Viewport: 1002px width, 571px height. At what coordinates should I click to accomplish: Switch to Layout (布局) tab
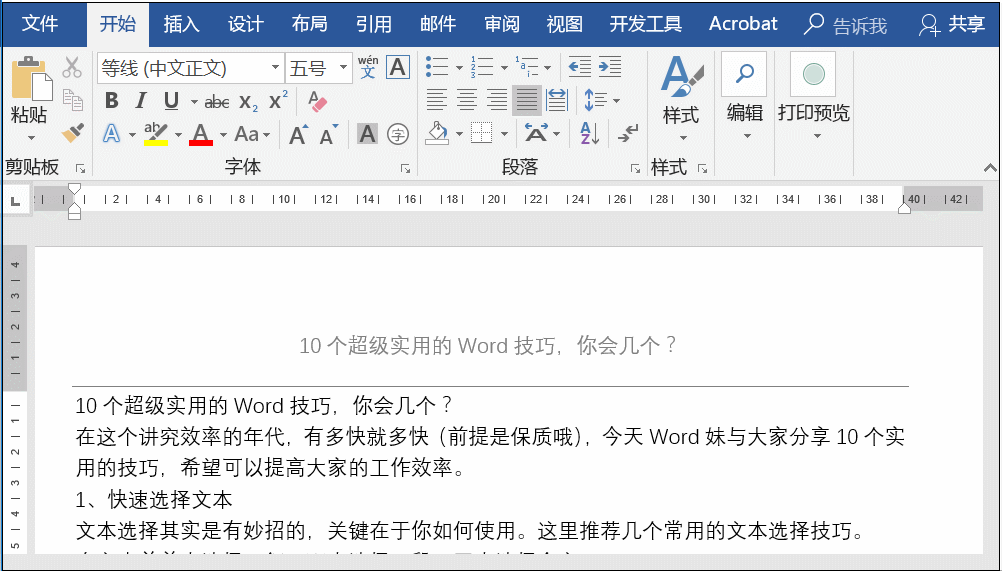[x=309, y=24]
